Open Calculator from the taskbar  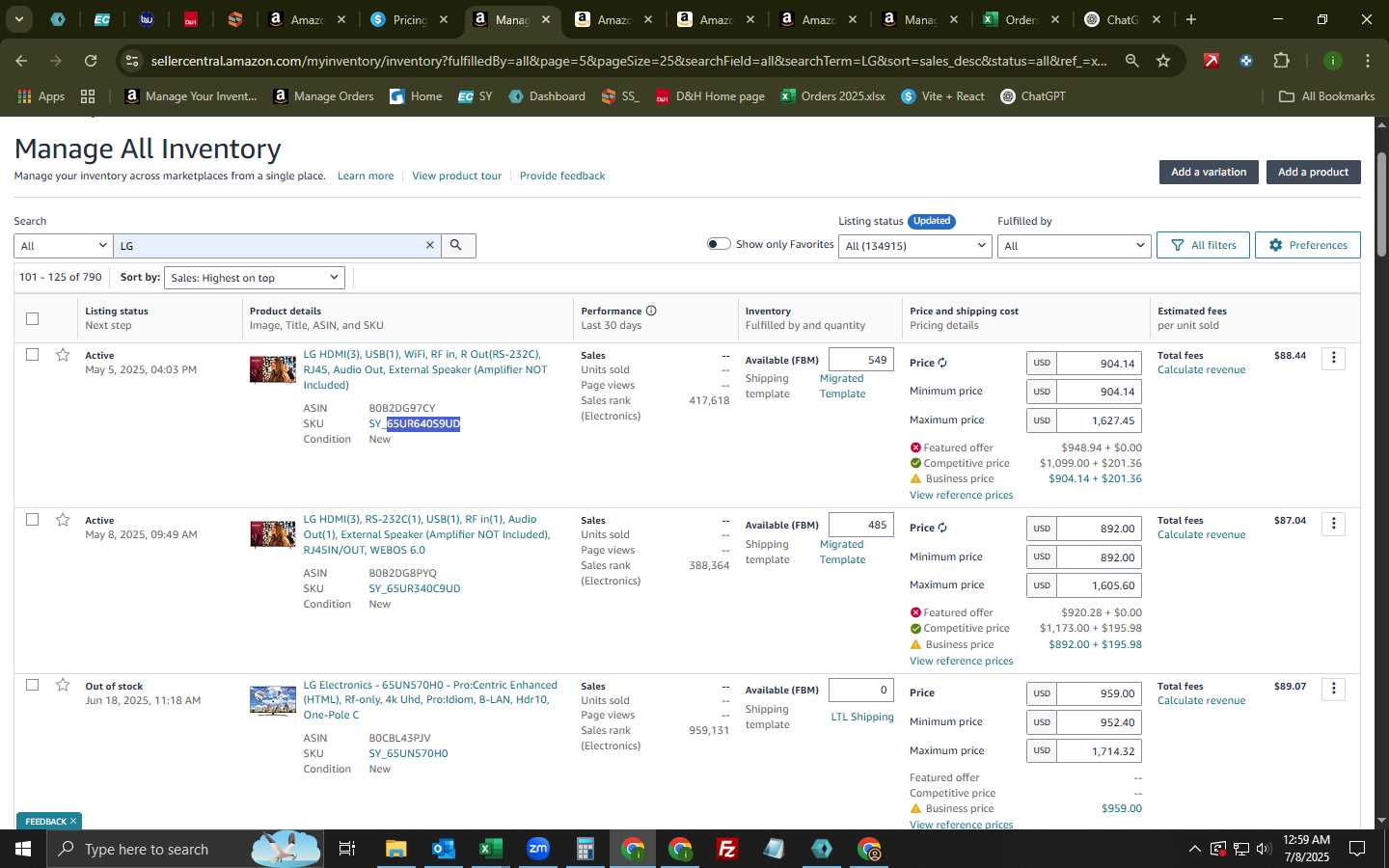(585, 849)
